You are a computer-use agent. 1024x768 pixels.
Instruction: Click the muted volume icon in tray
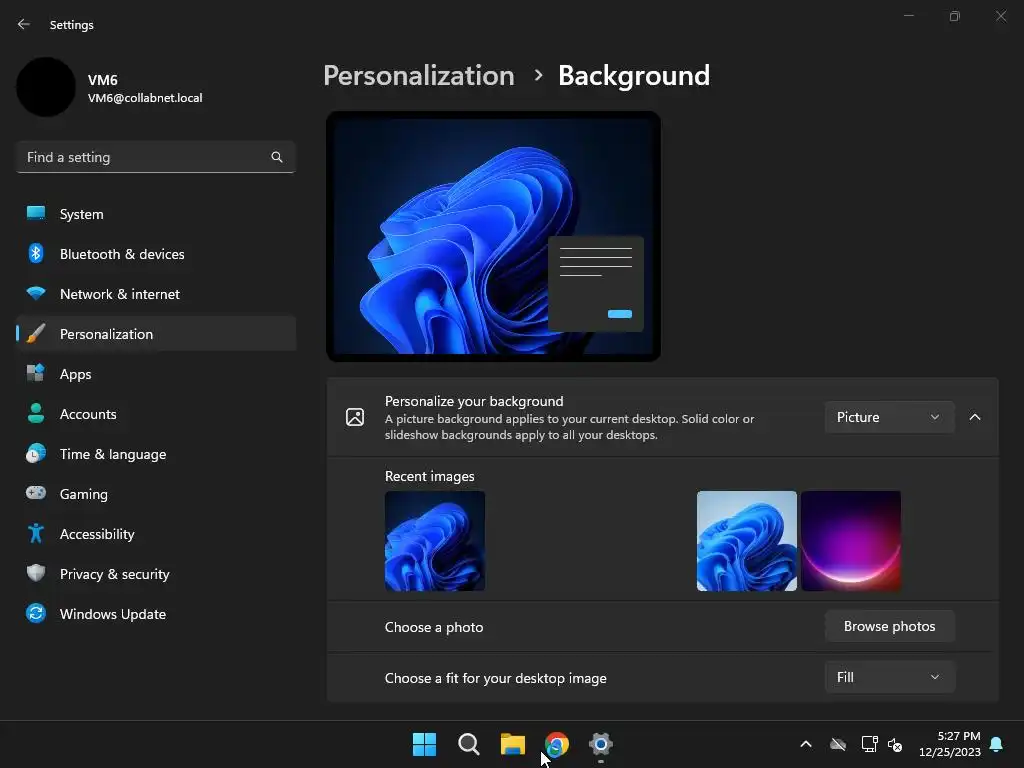tap(895, 744)
